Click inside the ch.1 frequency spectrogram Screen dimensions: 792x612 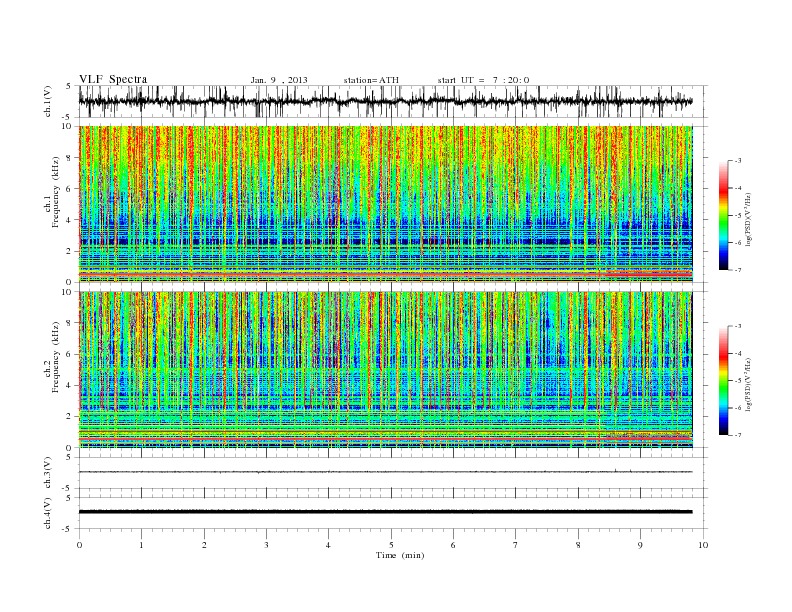click(385, 204)
